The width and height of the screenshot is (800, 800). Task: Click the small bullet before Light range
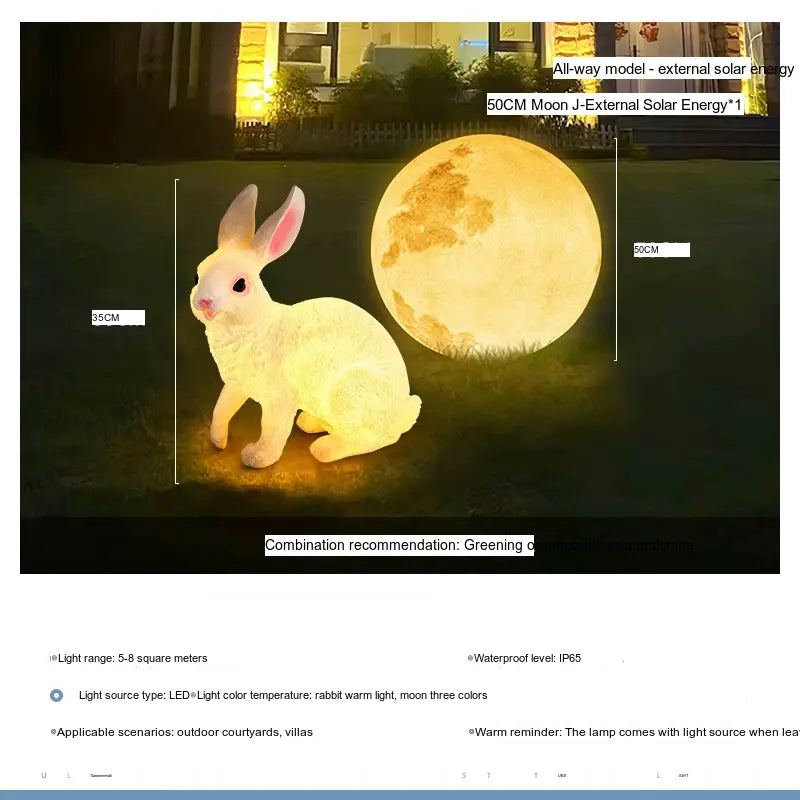point(53,659)
